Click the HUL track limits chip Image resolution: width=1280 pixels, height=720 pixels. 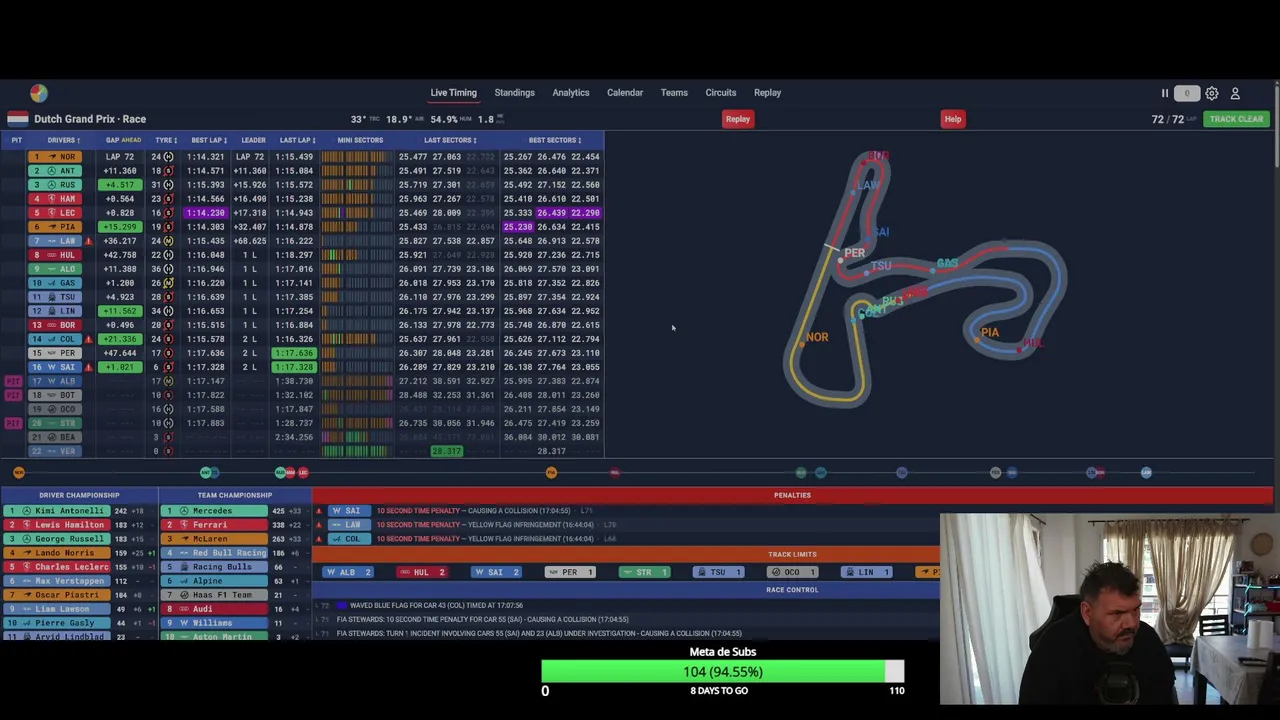point(422,572)
